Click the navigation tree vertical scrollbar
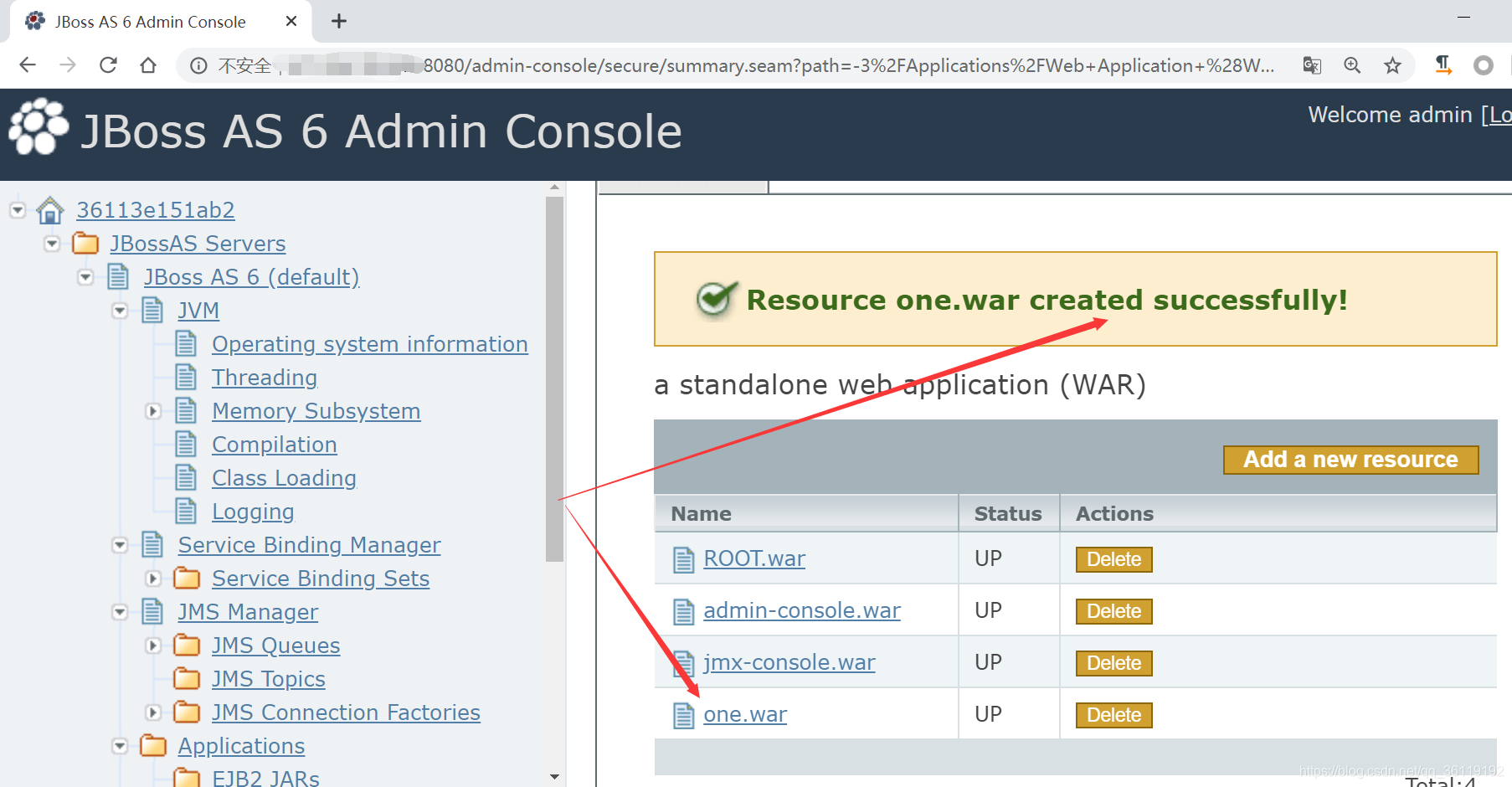 tap(554, 378)
